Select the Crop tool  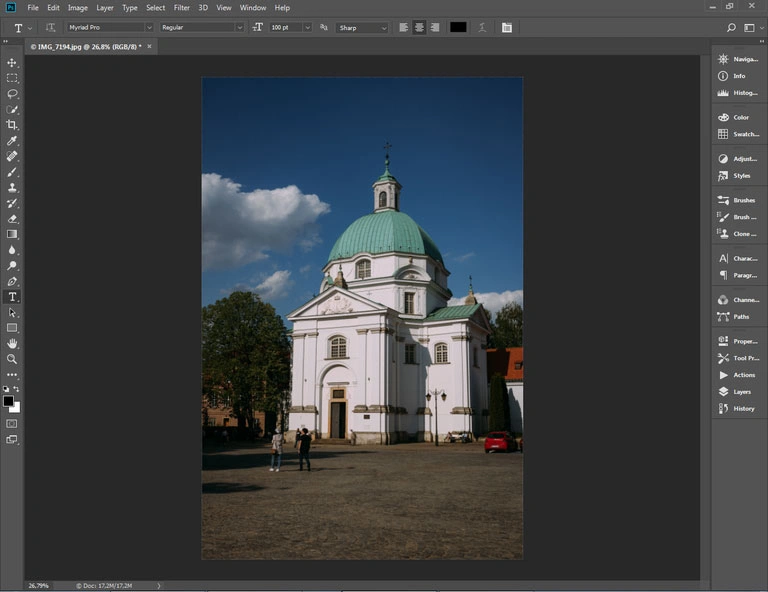12,125
